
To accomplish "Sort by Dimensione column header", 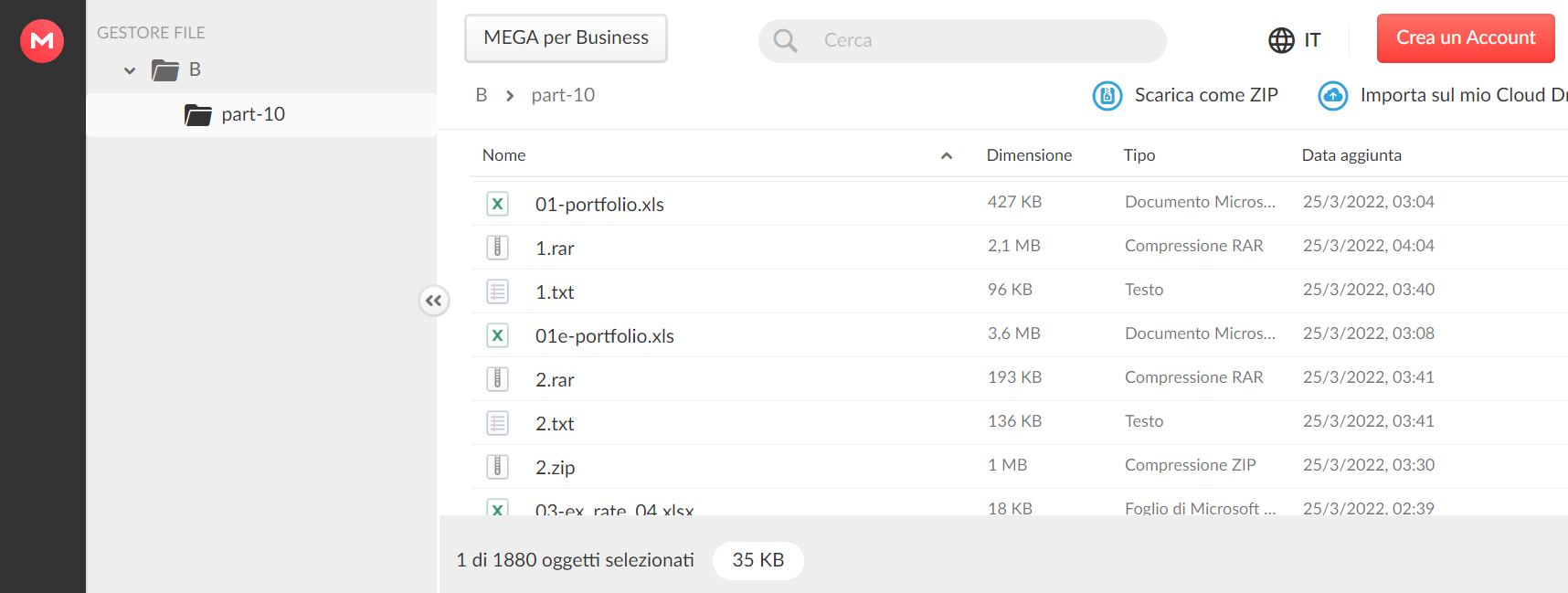I will tap(1029, 155).
